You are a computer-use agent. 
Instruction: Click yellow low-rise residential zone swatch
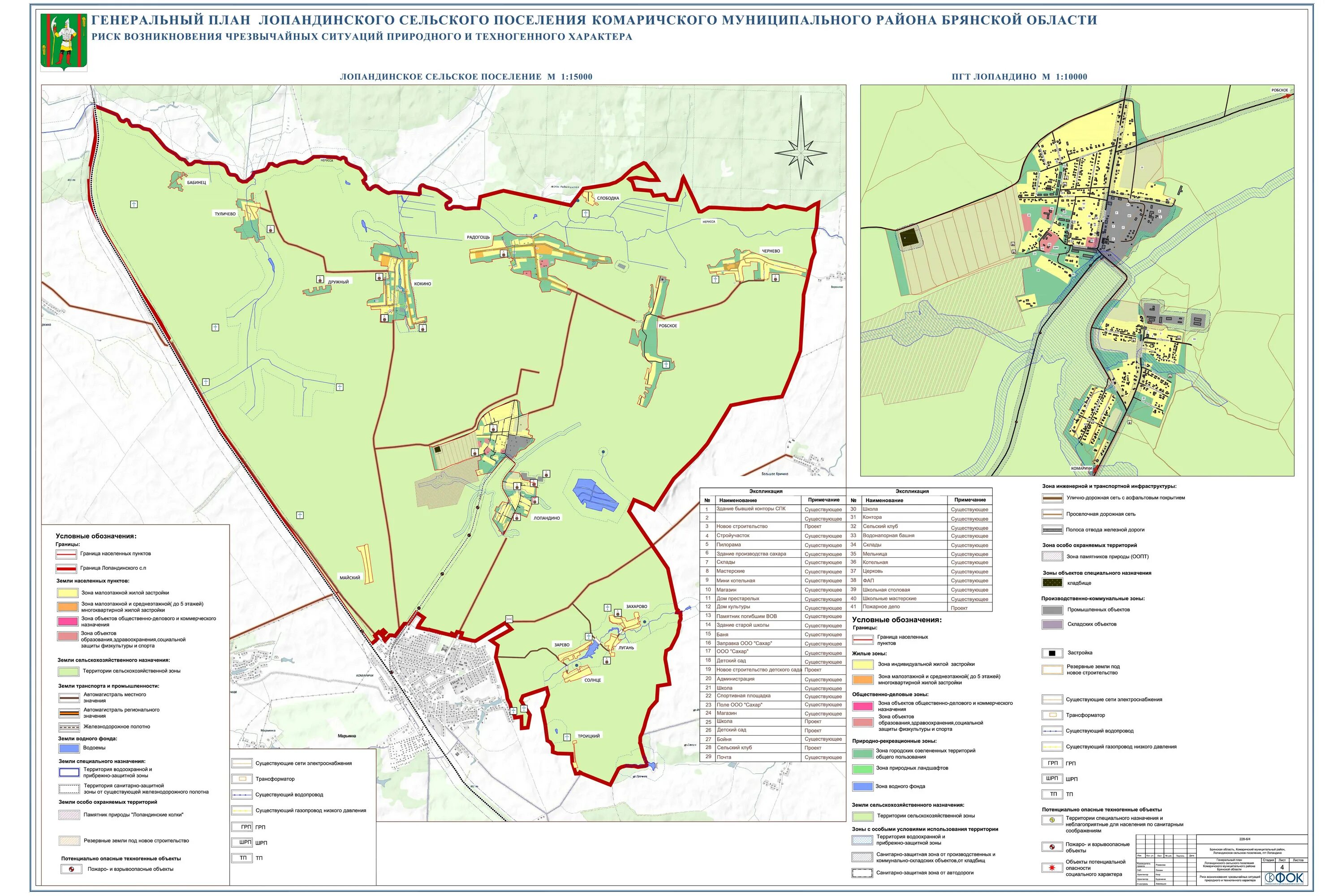point(68,593)
